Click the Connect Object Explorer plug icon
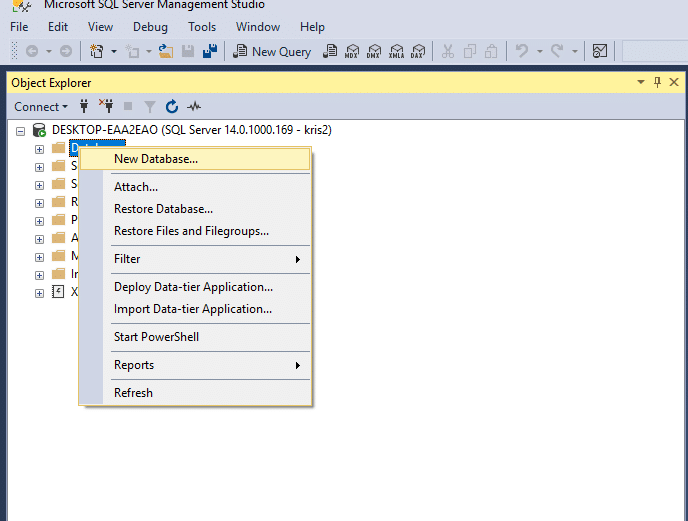Image resolution: width=688 pixels, height=521 pixels. click(x=84, y=106)
